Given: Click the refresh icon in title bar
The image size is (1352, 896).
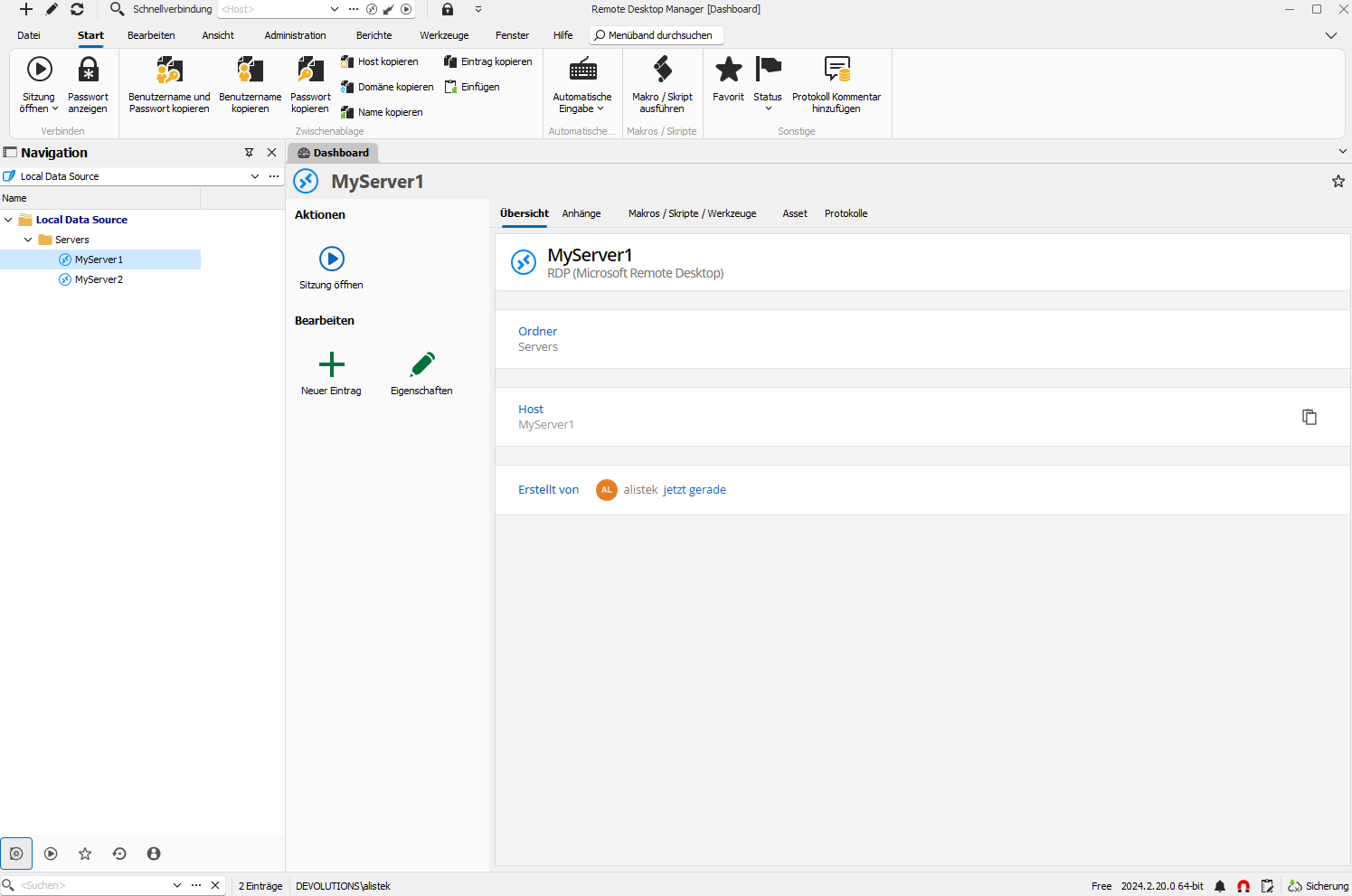Looking at the screenshot, I should tap(77, 9).
